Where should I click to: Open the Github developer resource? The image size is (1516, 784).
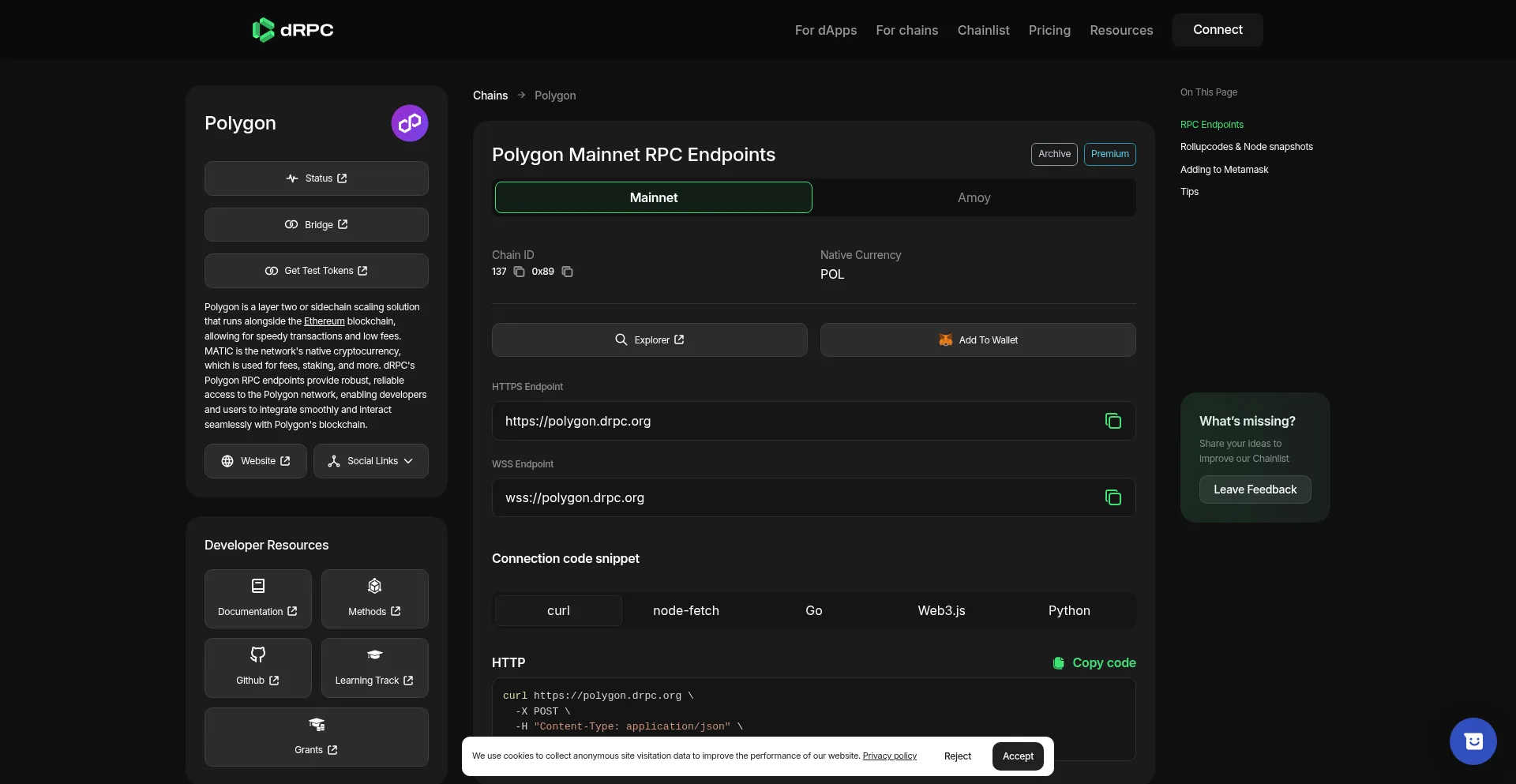click(258, 668)
